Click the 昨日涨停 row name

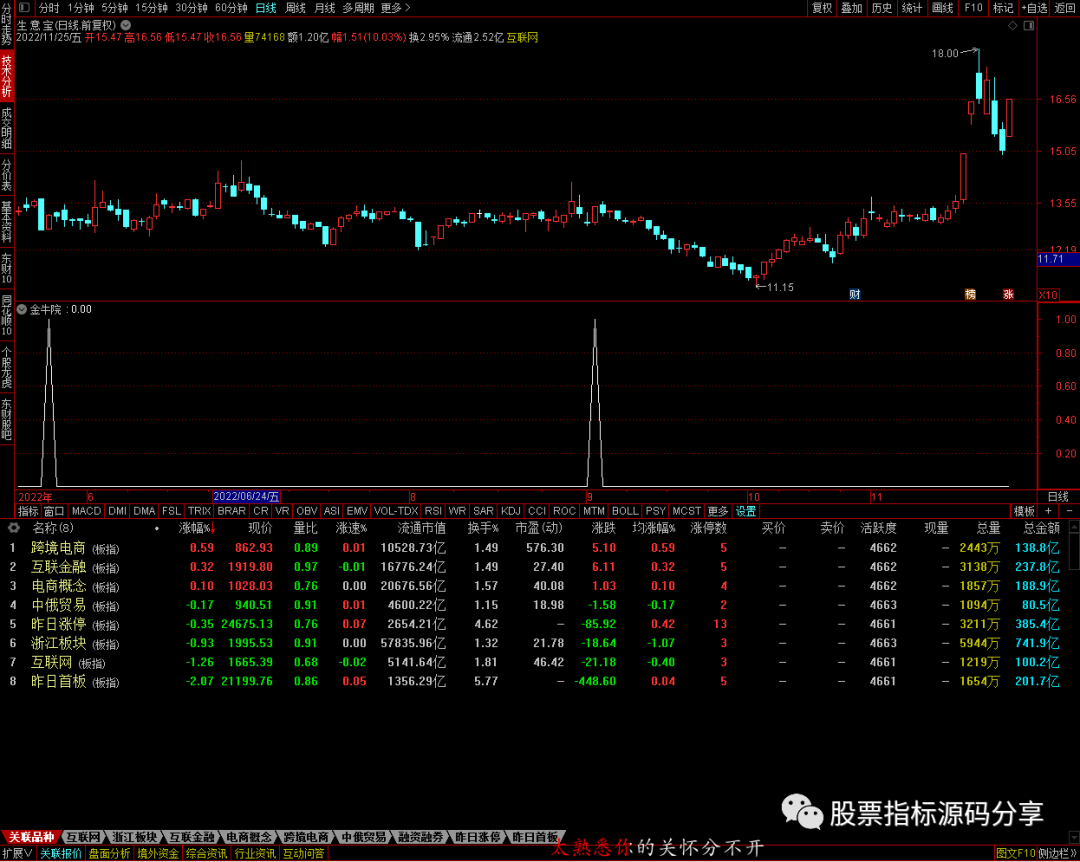coord(59,624)
